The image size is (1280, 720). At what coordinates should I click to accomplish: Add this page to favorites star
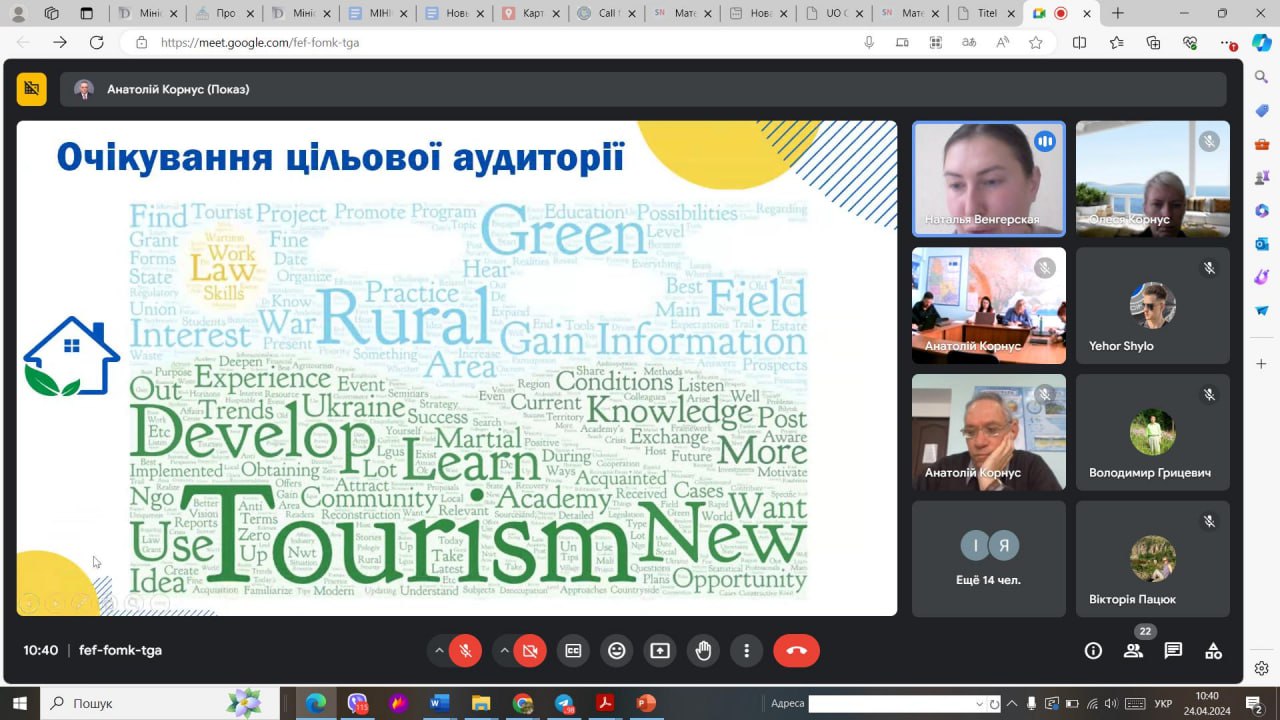point(1036,43)
